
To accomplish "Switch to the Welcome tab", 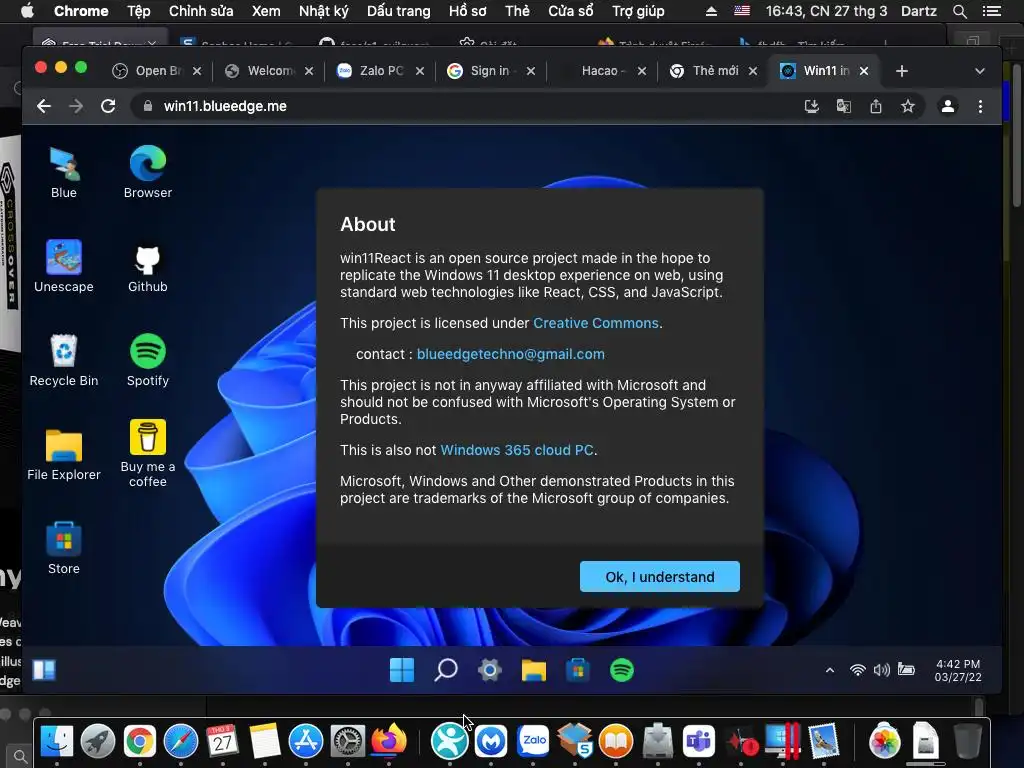I will point(269,71).
